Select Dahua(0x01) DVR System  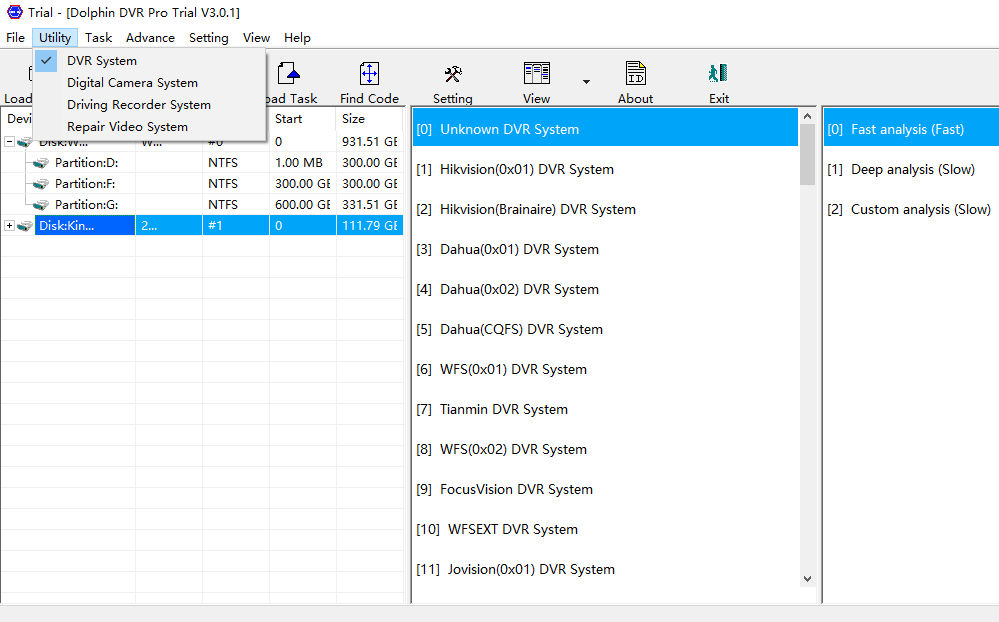(605, 250)
